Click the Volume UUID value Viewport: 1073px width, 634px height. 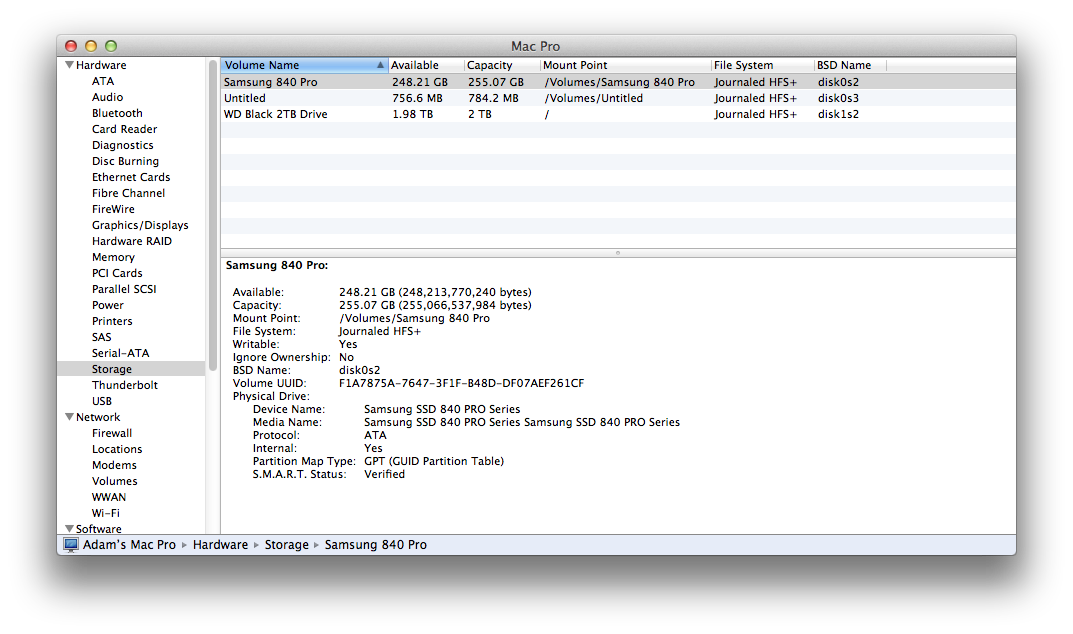461,383
